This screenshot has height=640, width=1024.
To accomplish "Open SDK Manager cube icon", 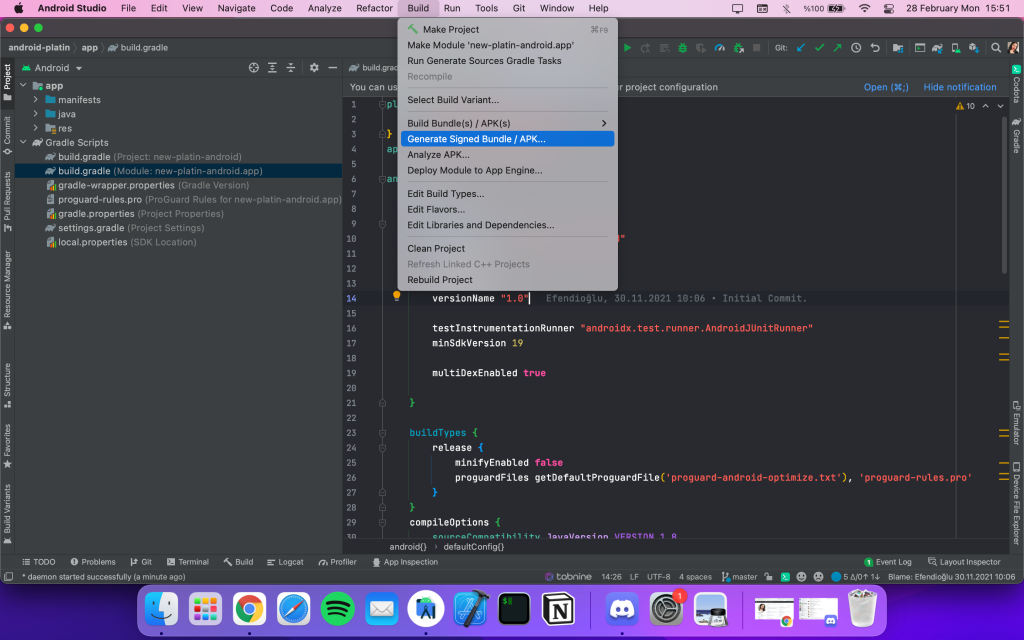I will pos(974,48).
